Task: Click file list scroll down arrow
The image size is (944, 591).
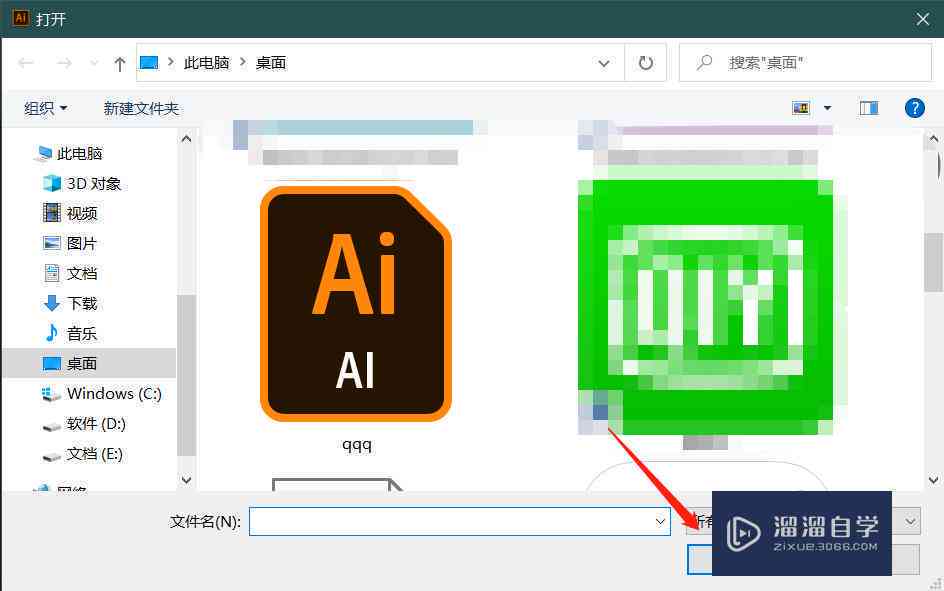Action: [x=933, y=480]
